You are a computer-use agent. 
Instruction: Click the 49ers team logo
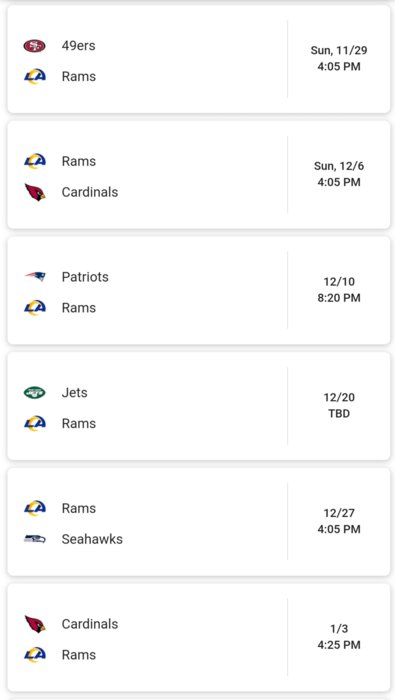(34, 46)
